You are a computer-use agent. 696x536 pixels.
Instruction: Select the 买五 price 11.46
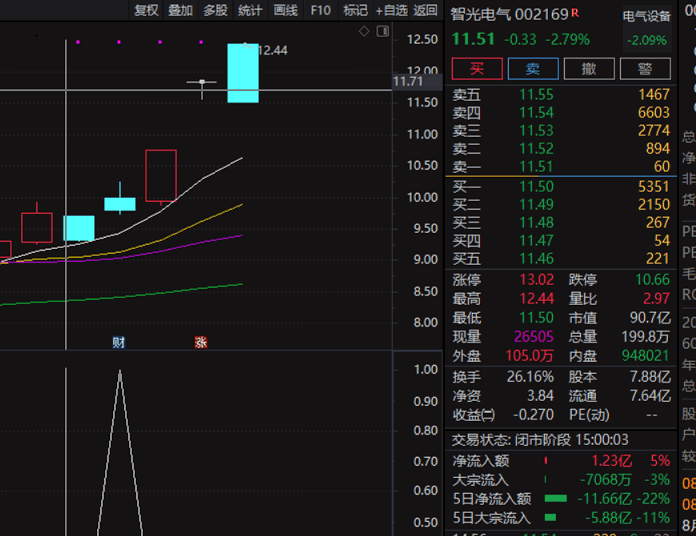pyautogui.click(x=536, y=259)
